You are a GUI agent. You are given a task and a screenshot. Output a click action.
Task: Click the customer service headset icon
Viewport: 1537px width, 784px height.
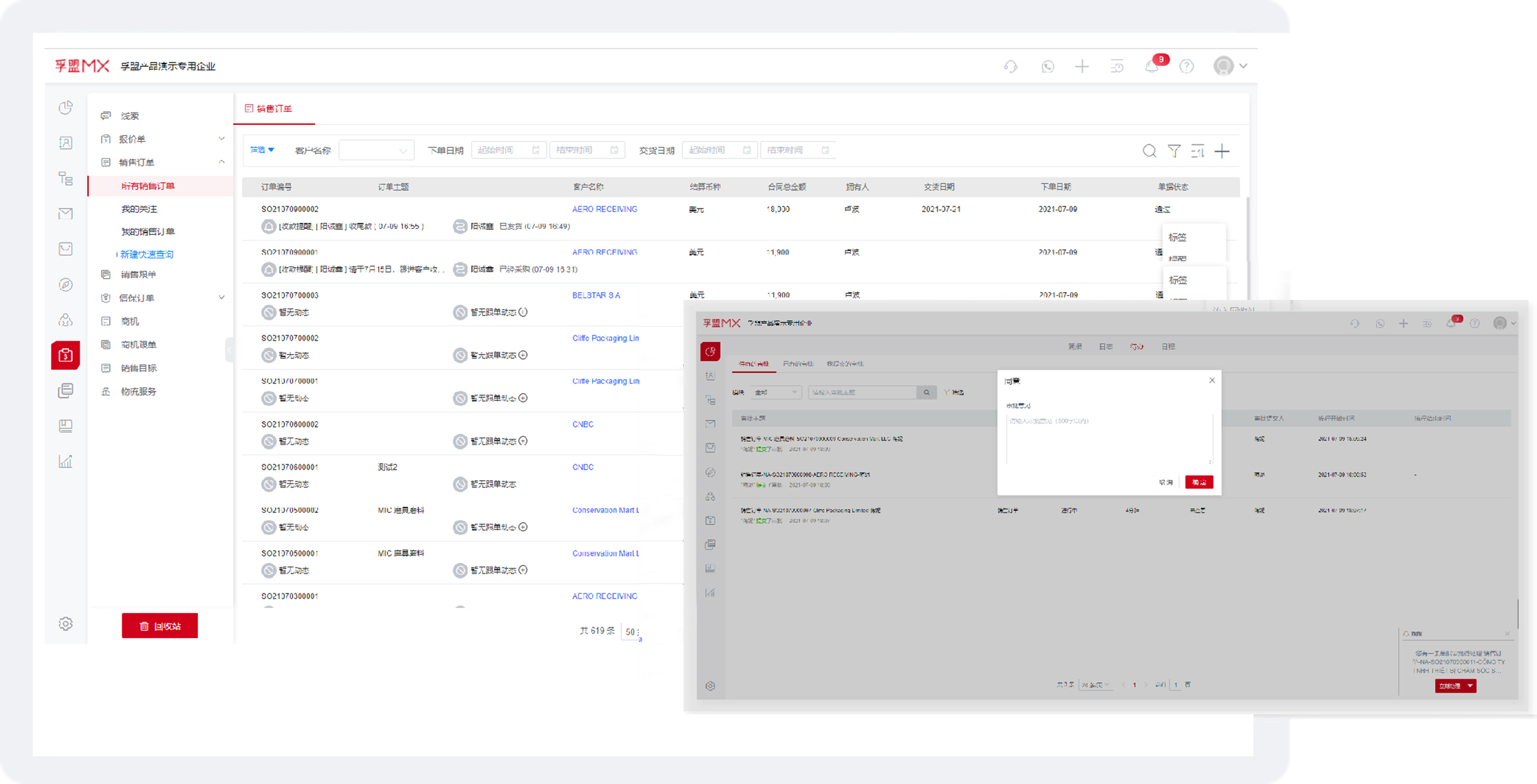1011,66
